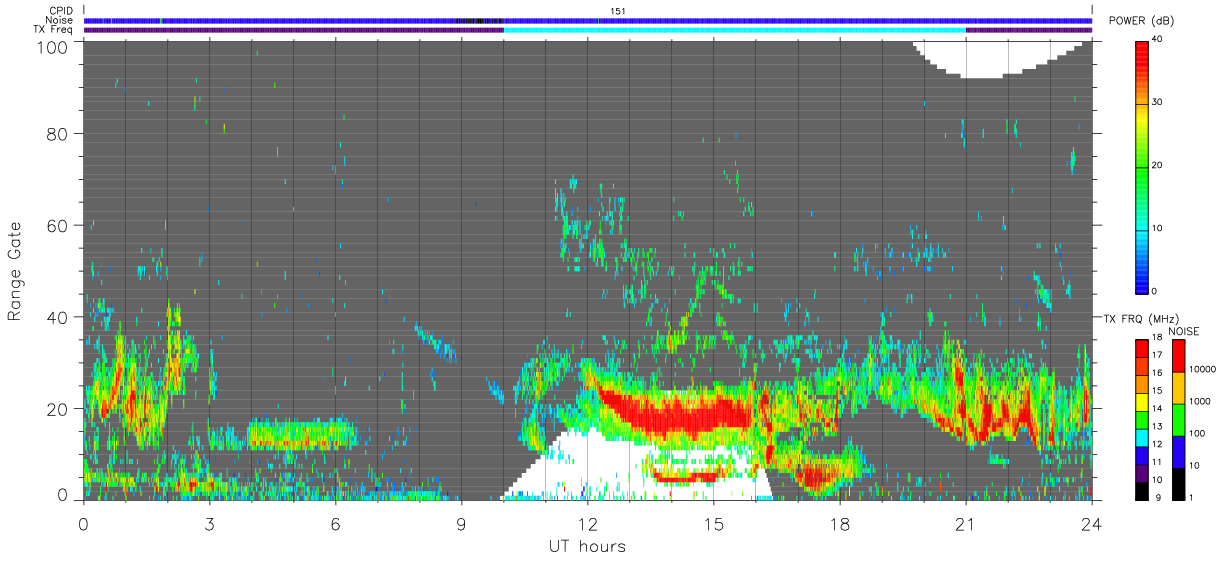Click the power colorbar
The height and width of the screenshot is (567, 1228).
1142,166
